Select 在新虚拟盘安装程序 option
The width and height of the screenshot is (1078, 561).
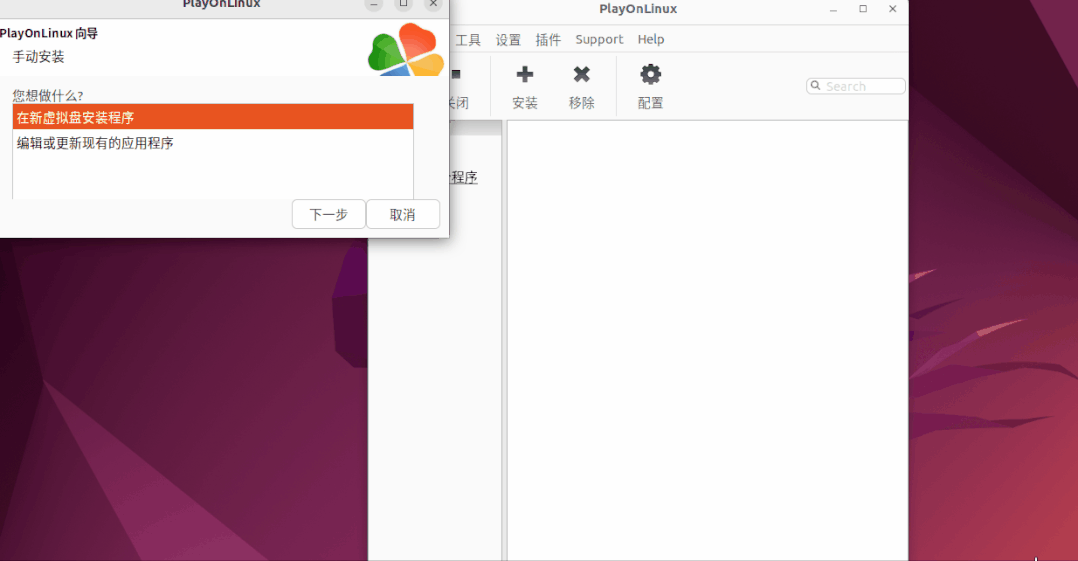click(213, 118)
